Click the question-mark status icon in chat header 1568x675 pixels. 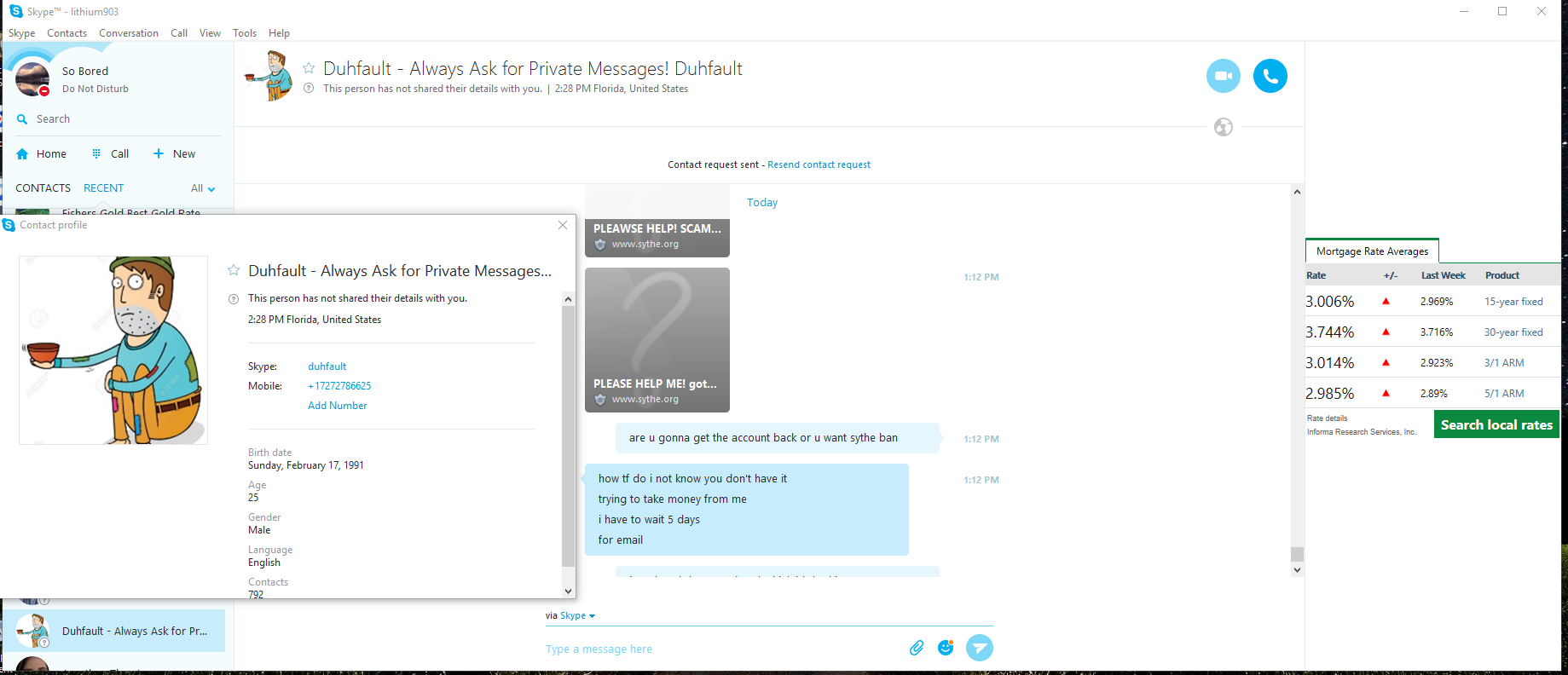point(309,89)
